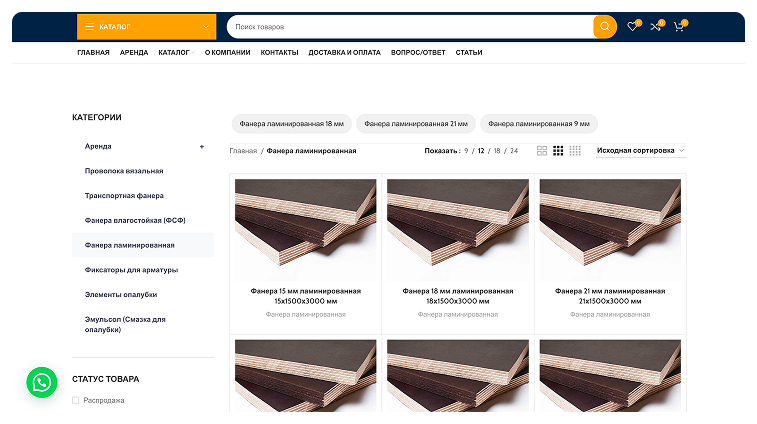Open Каталог menu in navigation bar
Viewport: 757px width, 424px height.
coord(176,53)
